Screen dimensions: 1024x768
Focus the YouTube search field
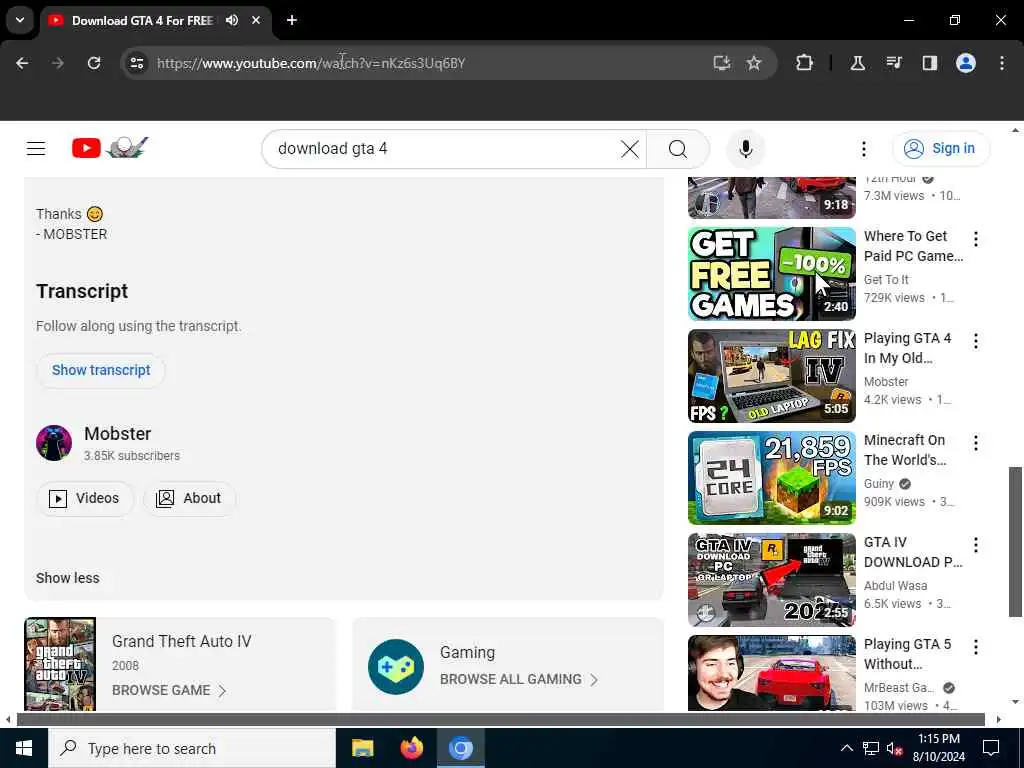(444, 149)
